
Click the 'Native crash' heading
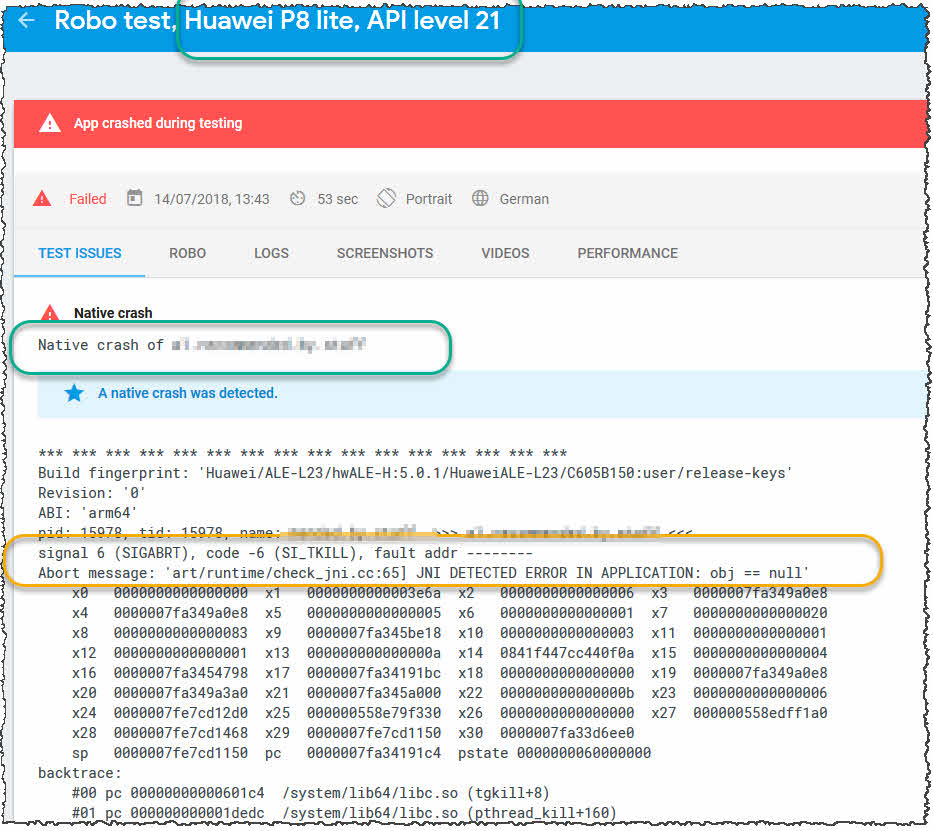[x=113, y=313]
